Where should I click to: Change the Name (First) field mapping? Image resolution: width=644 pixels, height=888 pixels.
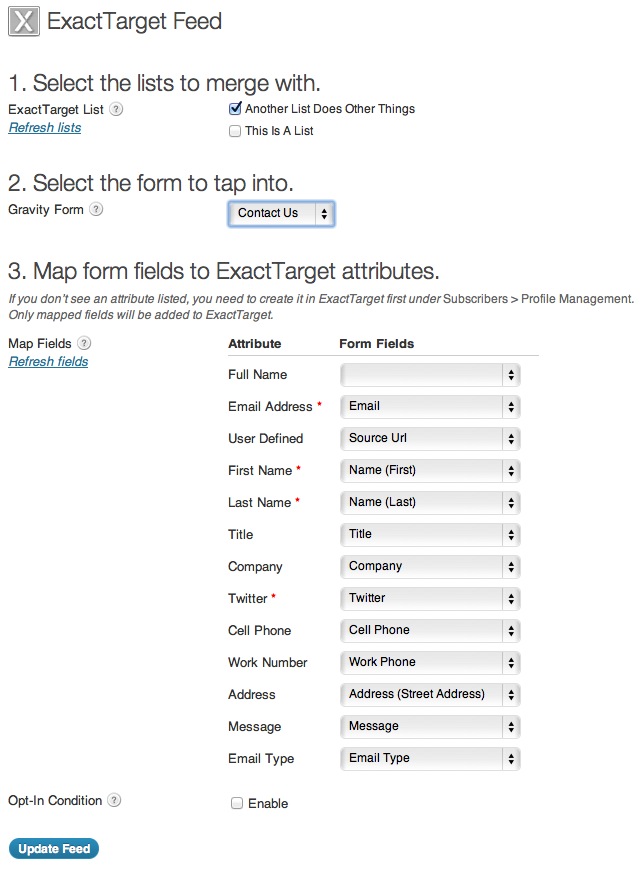click(x=430, y=471)
